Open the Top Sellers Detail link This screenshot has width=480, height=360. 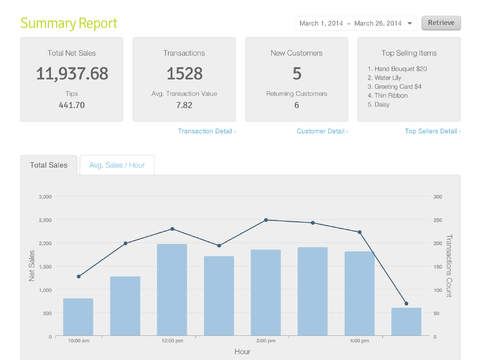[x=433, y=131]
